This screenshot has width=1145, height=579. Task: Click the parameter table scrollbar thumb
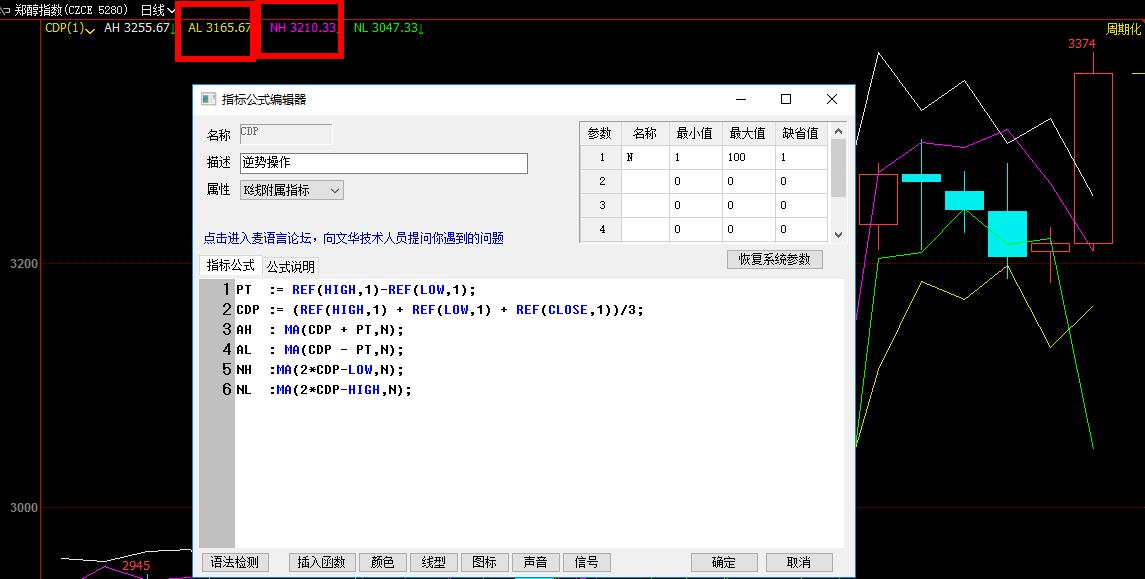point(838,168)
